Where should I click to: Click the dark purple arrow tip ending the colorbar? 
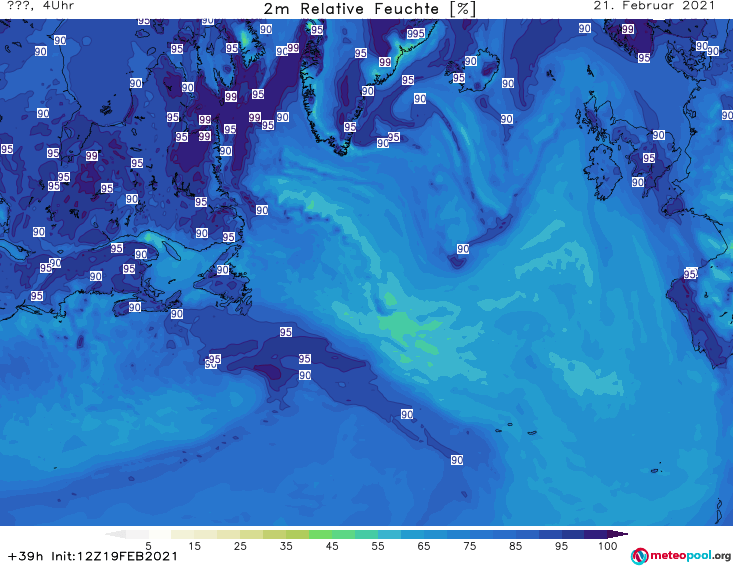pos(620,534)
